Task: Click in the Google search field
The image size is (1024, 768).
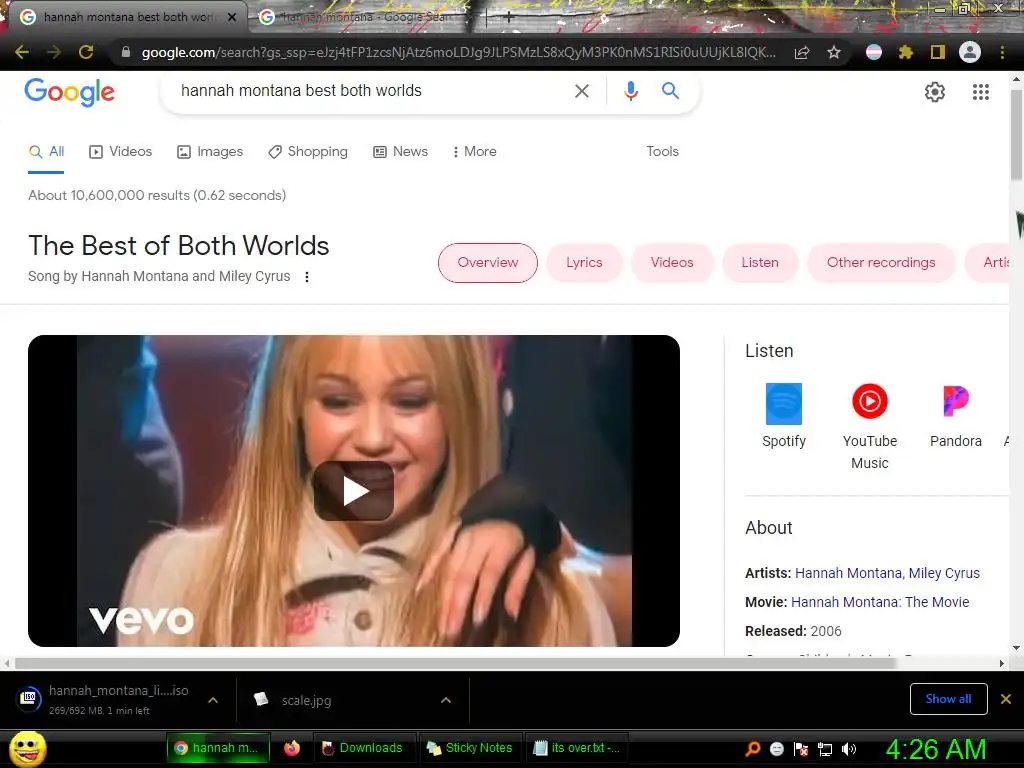Action: 372,91
